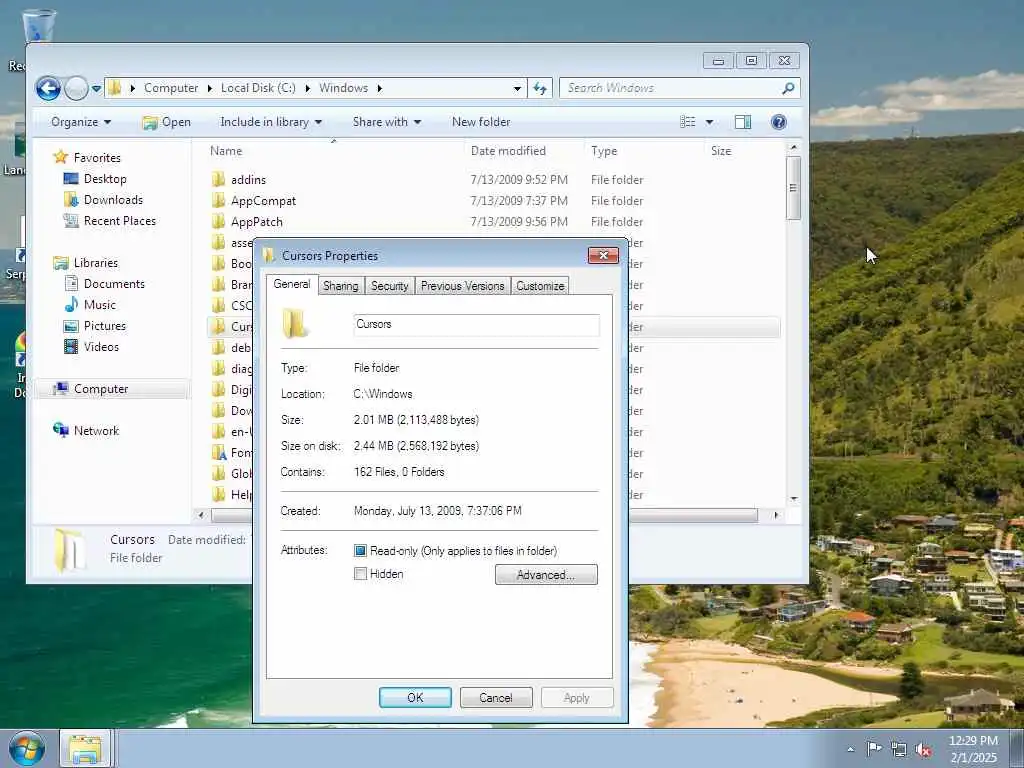1024x768 pixels.
Task: Switch to the Previous Versions tab
Action: [462, 286]
